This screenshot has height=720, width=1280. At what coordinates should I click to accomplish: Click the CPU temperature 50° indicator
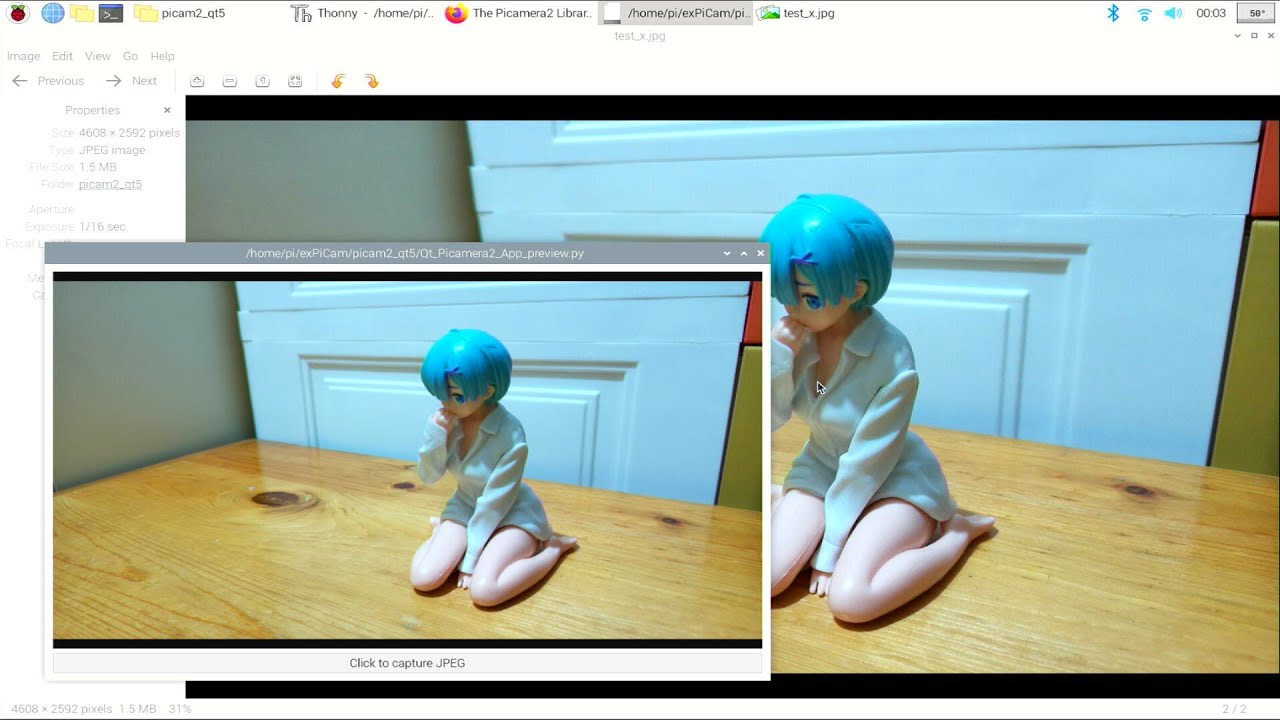tap(1256, 13)
